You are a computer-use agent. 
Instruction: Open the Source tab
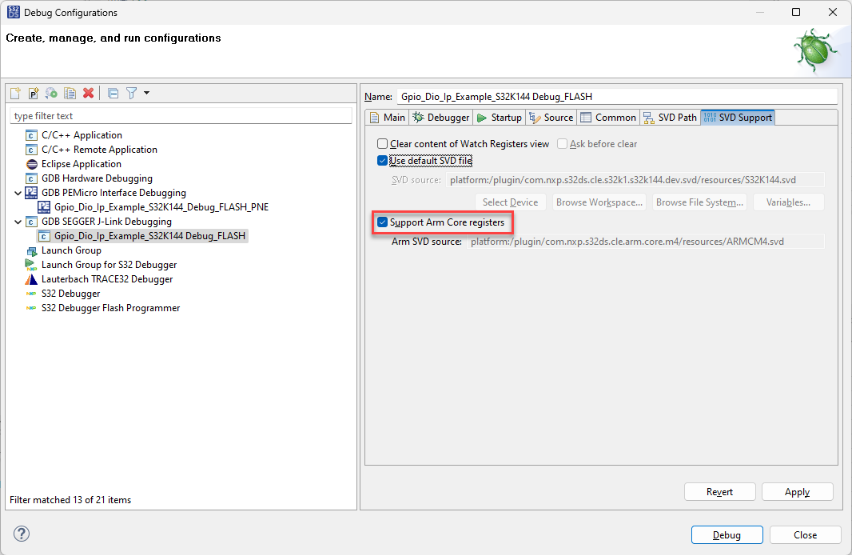point(552,117)
